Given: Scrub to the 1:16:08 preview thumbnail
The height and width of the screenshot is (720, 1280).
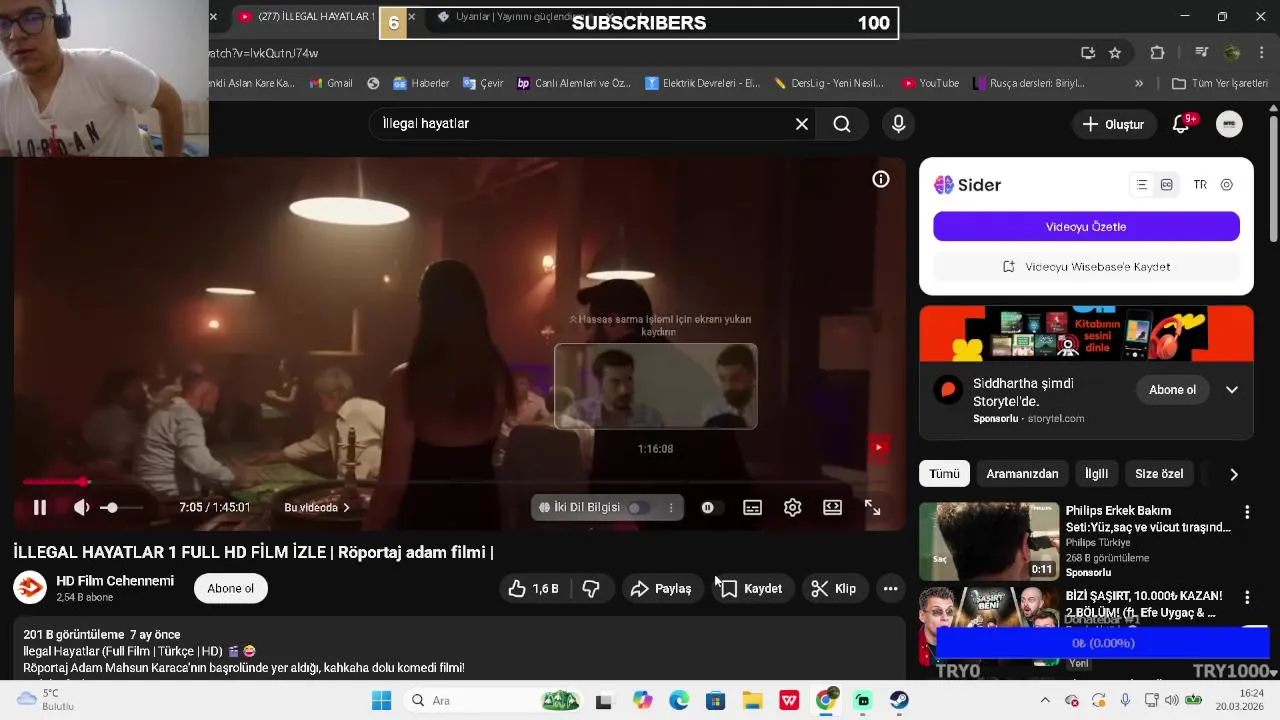Looking at the screenshot, I should pos(656,386).
